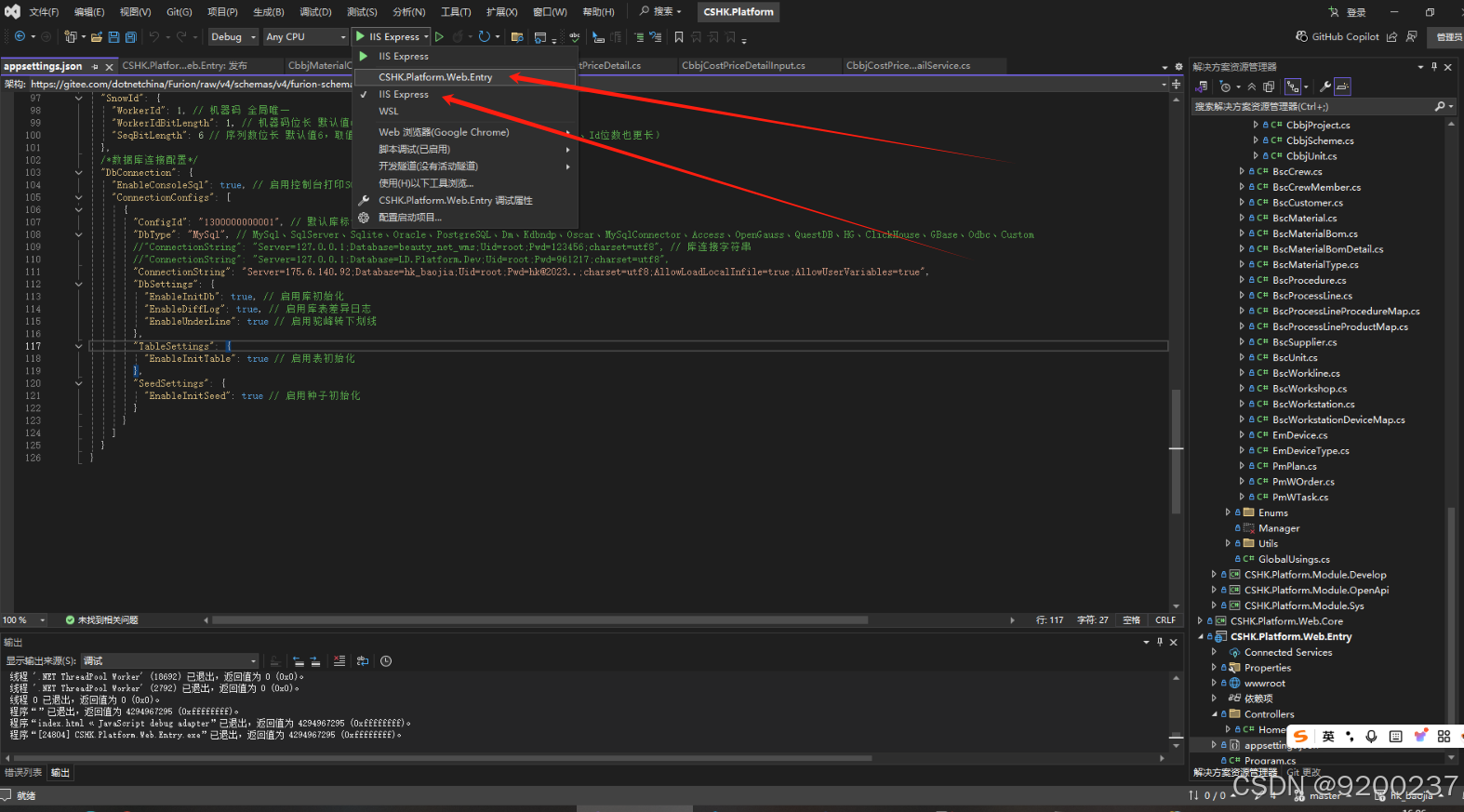Toggle Solution Explorer nested view button
The height and width of the screenshot is (812, 1464).
point(1293,87)
